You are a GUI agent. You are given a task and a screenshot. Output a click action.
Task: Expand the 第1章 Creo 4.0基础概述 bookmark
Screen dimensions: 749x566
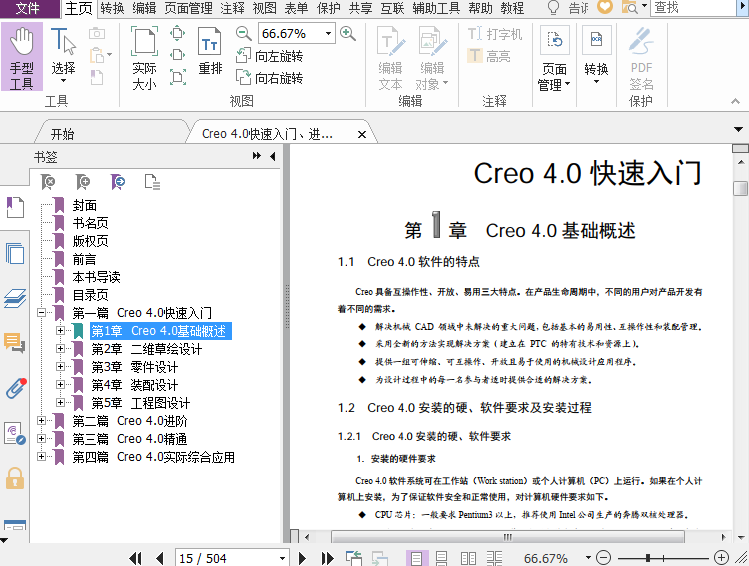(60, 331)
